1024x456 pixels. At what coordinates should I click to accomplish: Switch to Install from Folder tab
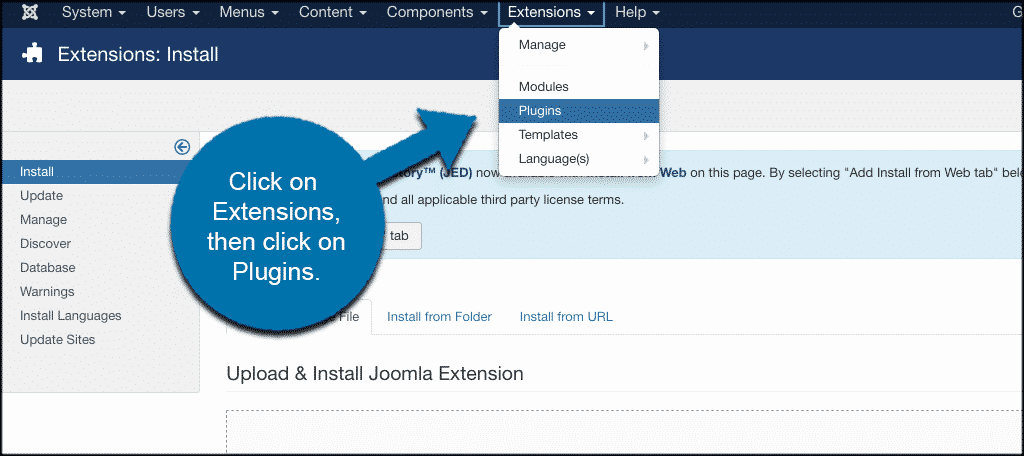click(x=440, y=317)
